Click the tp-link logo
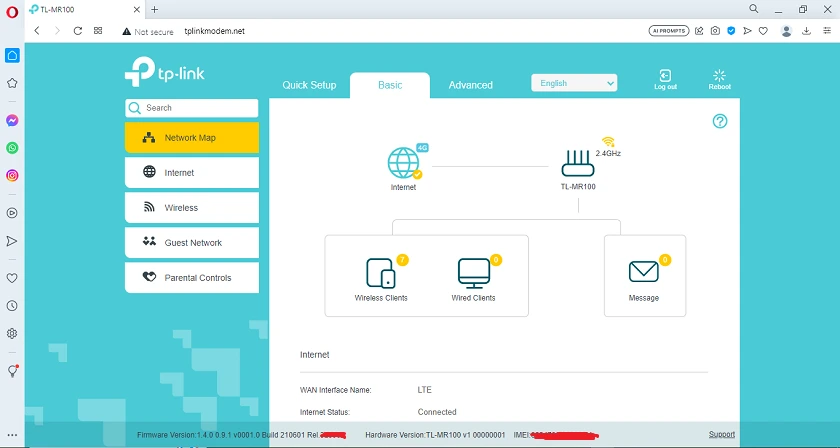Viewport: 840px width, 448px height. click(x=164, y=71)
